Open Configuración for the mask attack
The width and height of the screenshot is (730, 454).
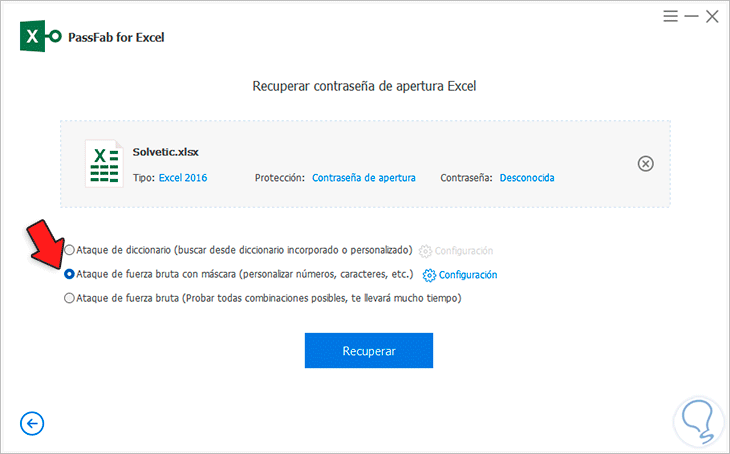click(x=468, y=275)
